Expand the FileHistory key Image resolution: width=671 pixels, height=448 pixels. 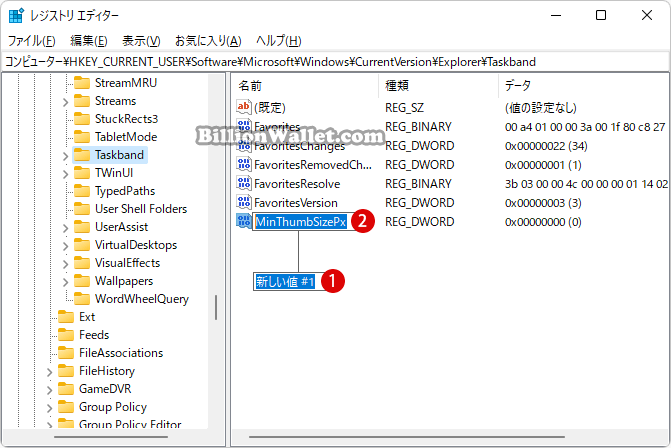(x=50, y=372)
